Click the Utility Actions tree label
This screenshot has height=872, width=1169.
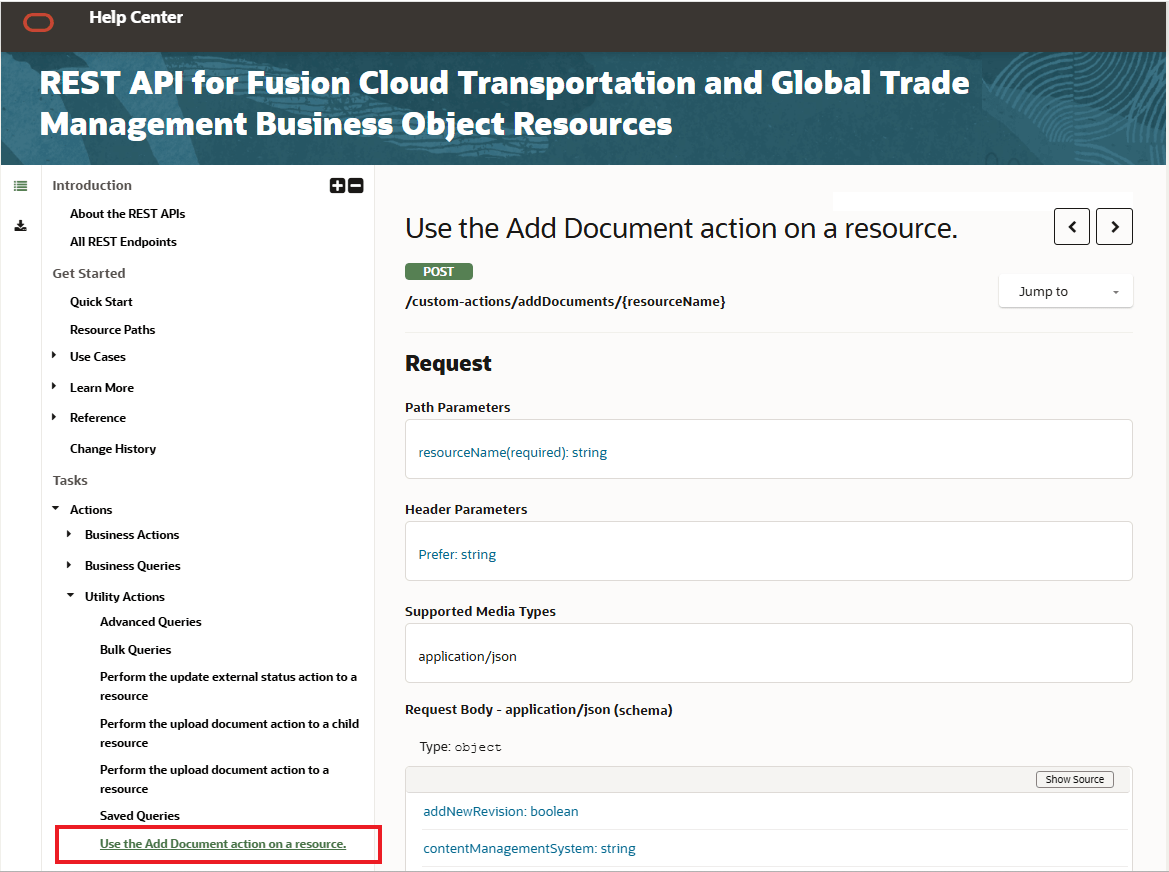pyautogui.click(x=125, y=597)
